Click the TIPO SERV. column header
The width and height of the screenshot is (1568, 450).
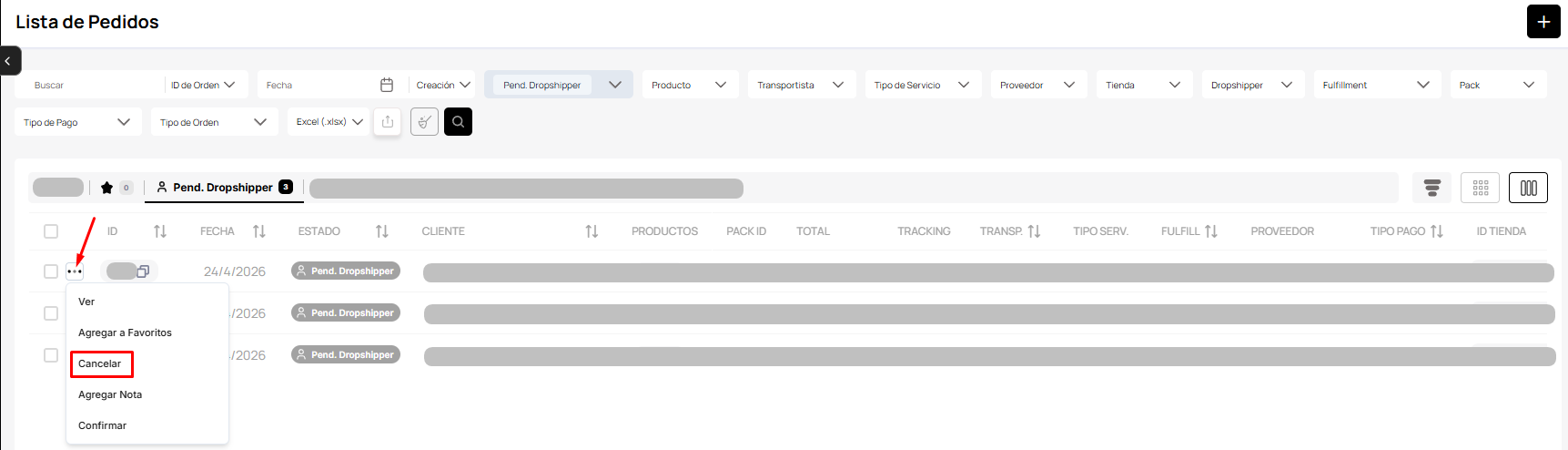point(1100,231)
